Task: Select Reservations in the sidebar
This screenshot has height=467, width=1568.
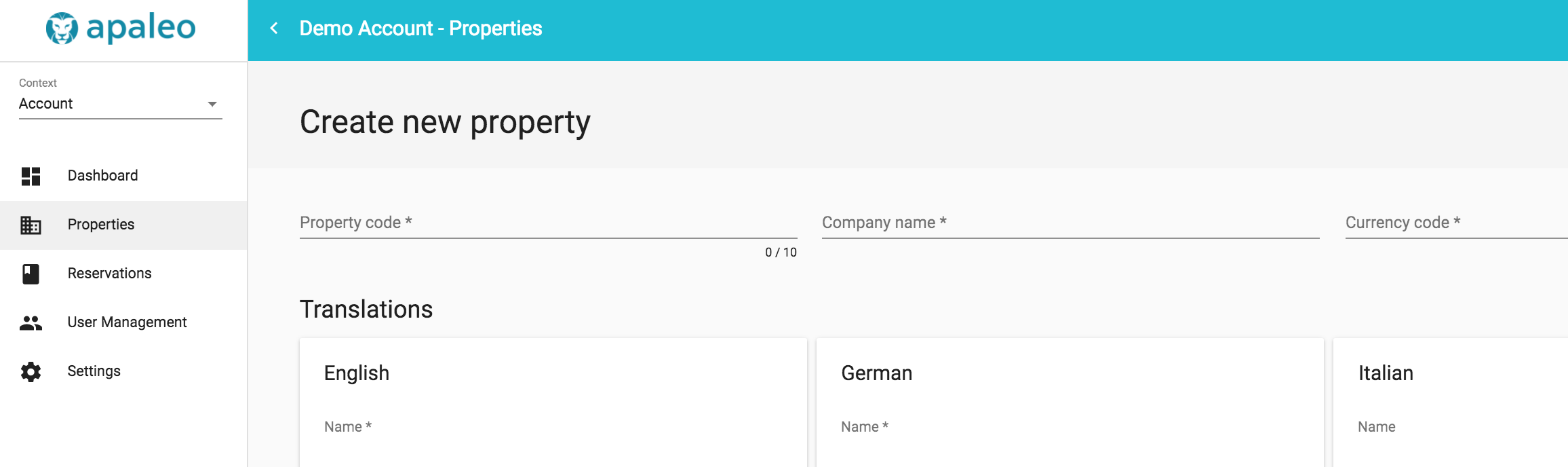Action: coord(123,274)
